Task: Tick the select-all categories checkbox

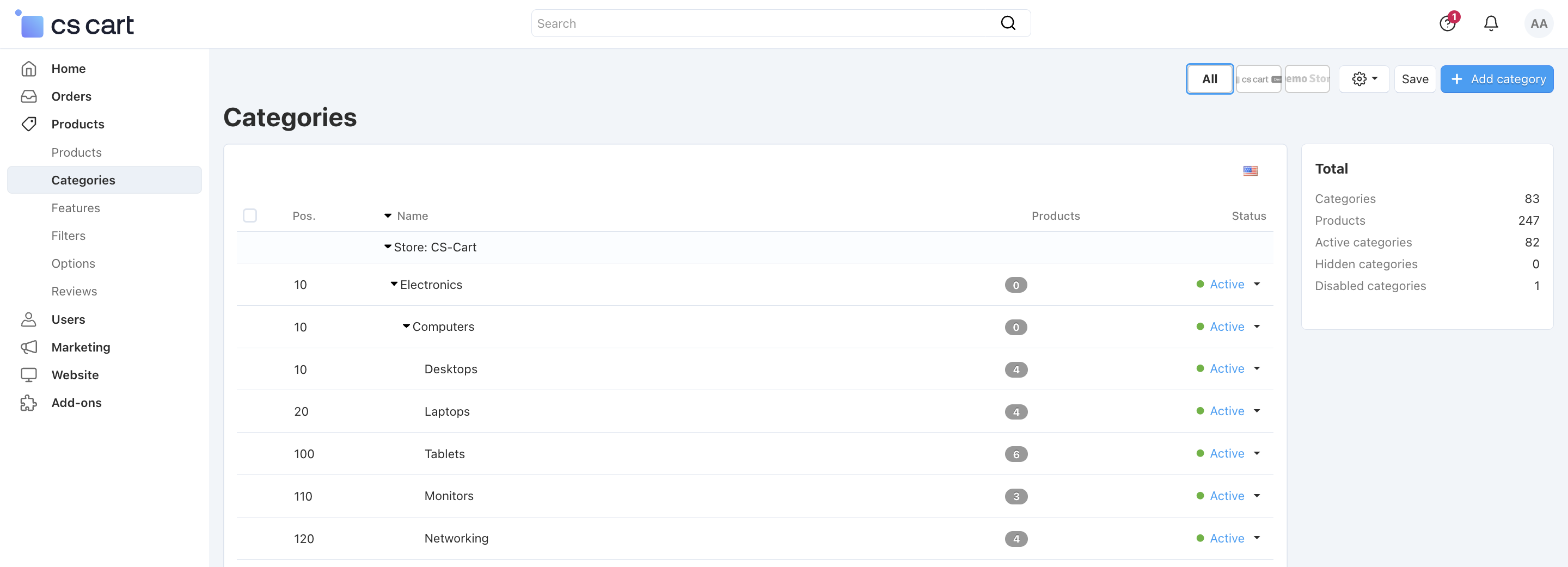Action: click(x=249, y=215)
